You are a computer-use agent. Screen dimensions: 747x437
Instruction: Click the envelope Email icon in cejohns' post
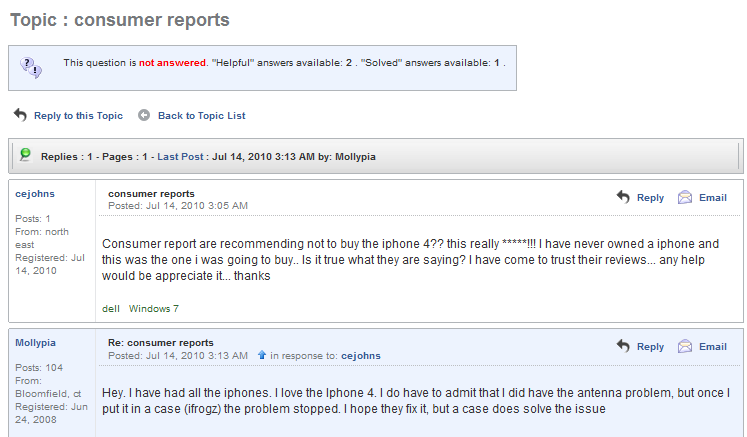(x=685, y=197)
